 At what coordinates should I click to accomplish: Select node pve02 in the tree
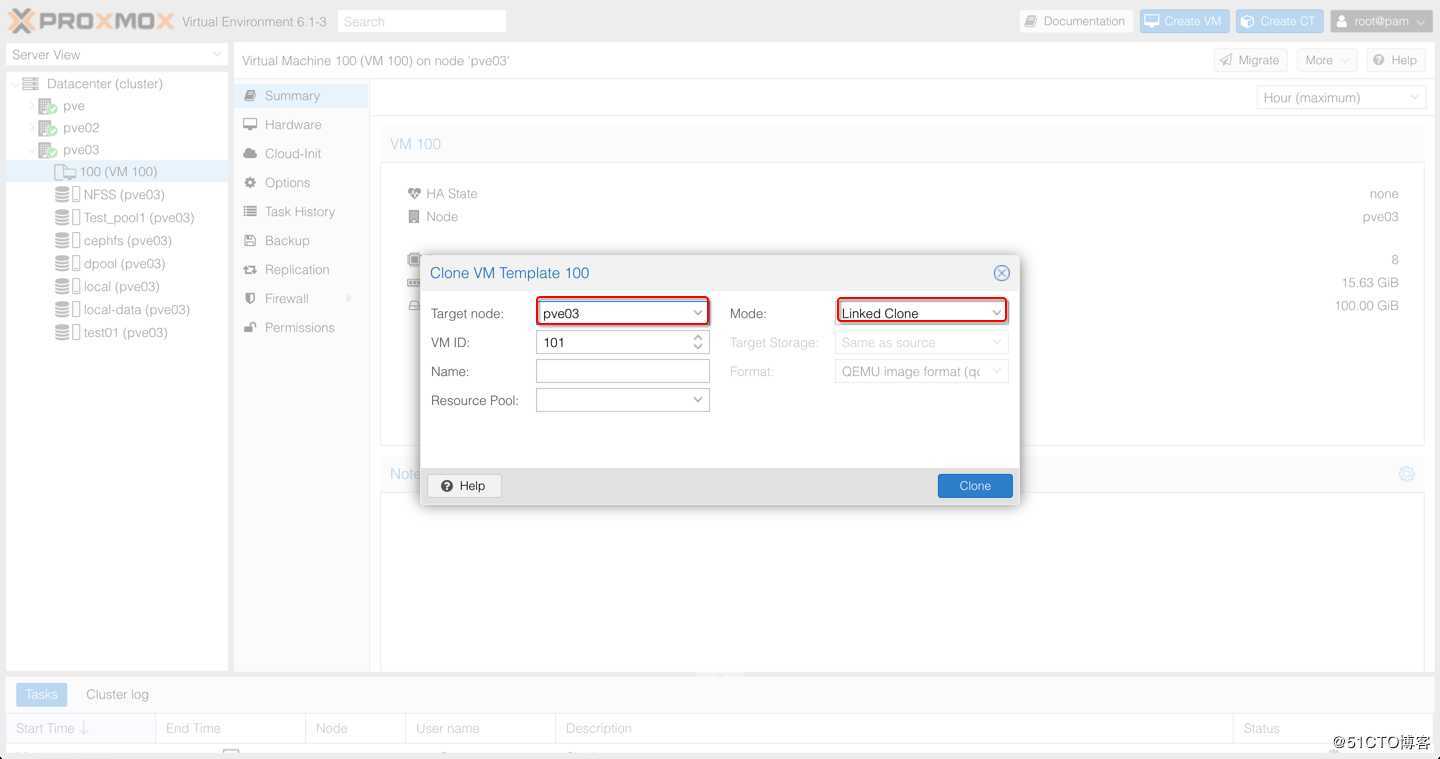coord(81,128)
